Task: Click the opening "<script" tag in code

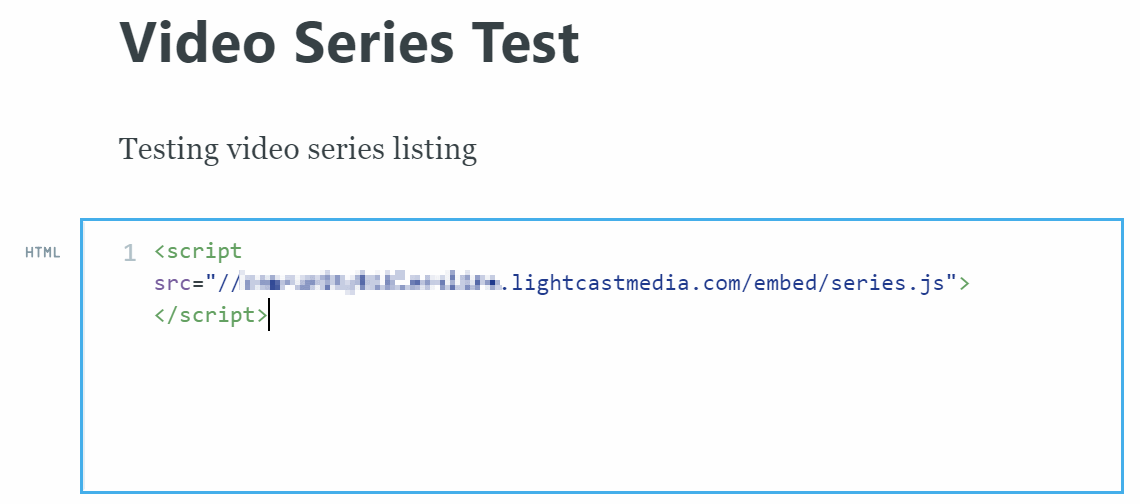Action: (198, 252)
